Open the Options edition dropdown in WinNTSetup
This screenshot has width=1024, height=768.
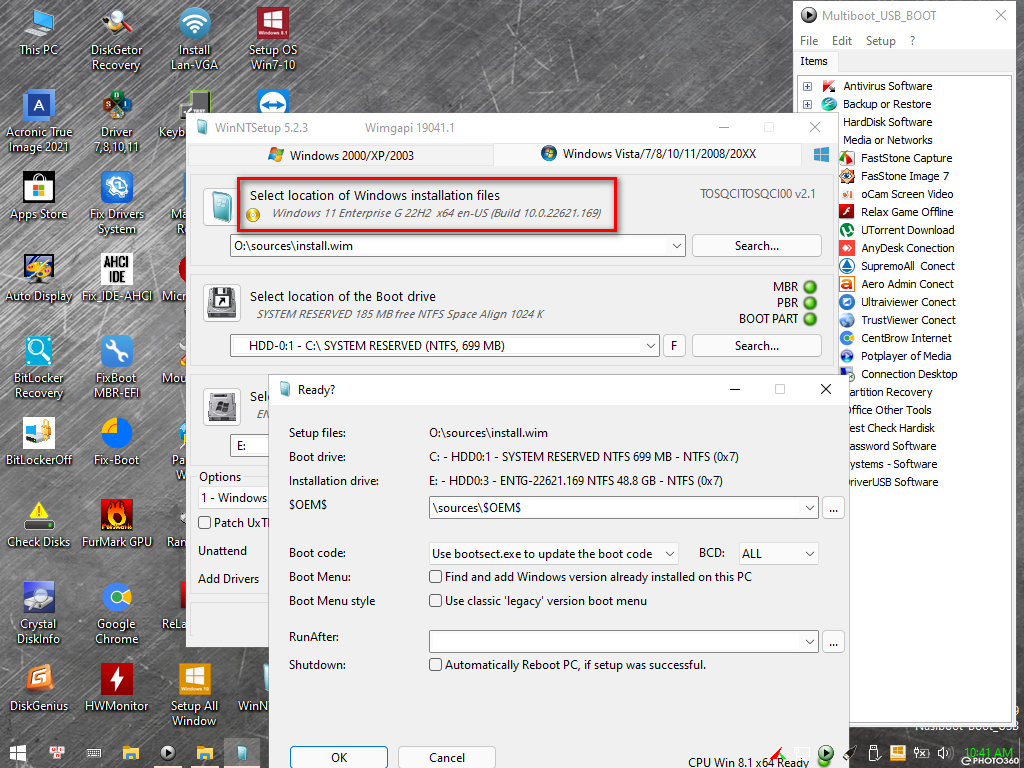233,498
